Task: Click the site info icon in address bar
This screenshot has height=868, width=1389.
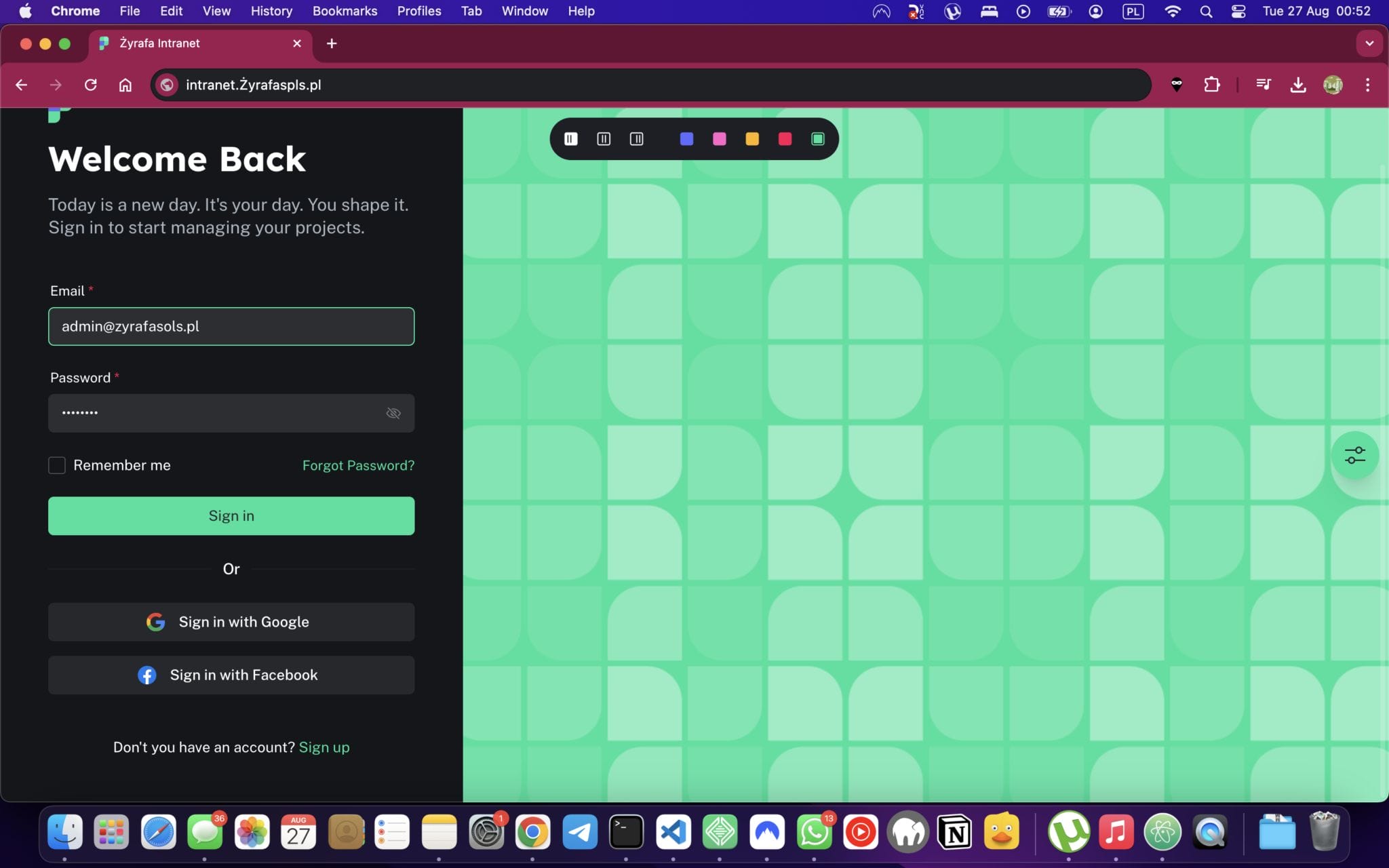Action: point(167,85)
